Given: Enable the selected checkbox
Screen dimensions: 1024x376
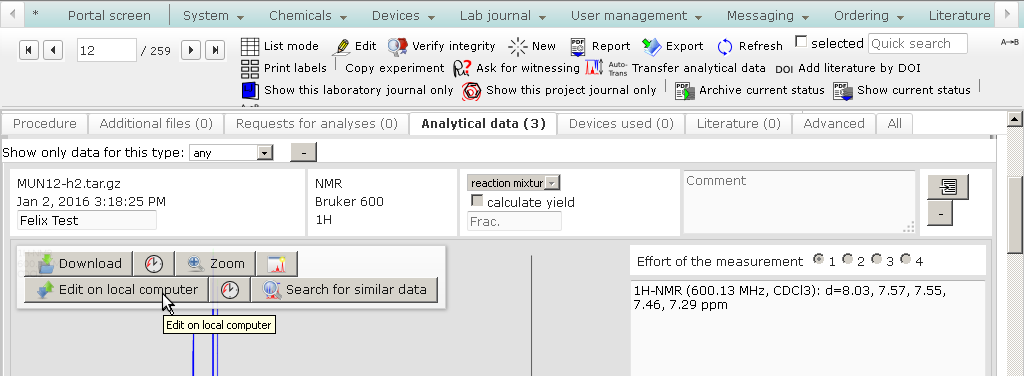Looking at the screenshot, I should (x=801, y=42).
